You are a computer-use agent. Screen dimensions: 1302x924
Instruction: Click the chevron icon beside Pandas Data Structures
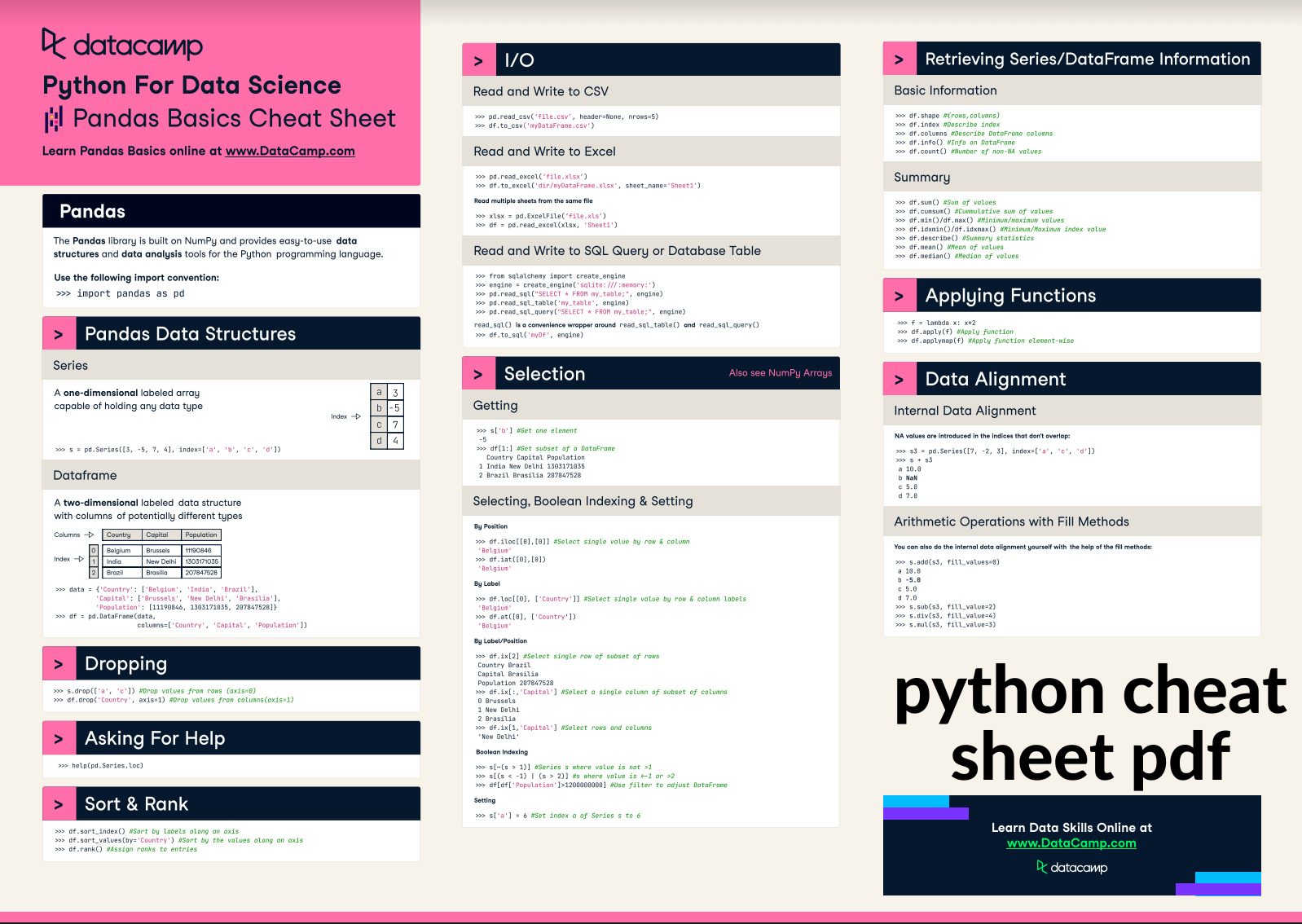59,334
